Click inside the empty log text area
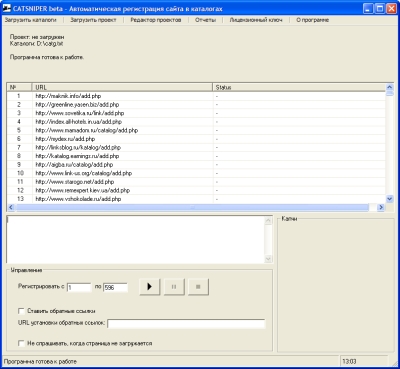Viewport: 400px width, 369px height. pyautogui.click(x=136, y=239)
